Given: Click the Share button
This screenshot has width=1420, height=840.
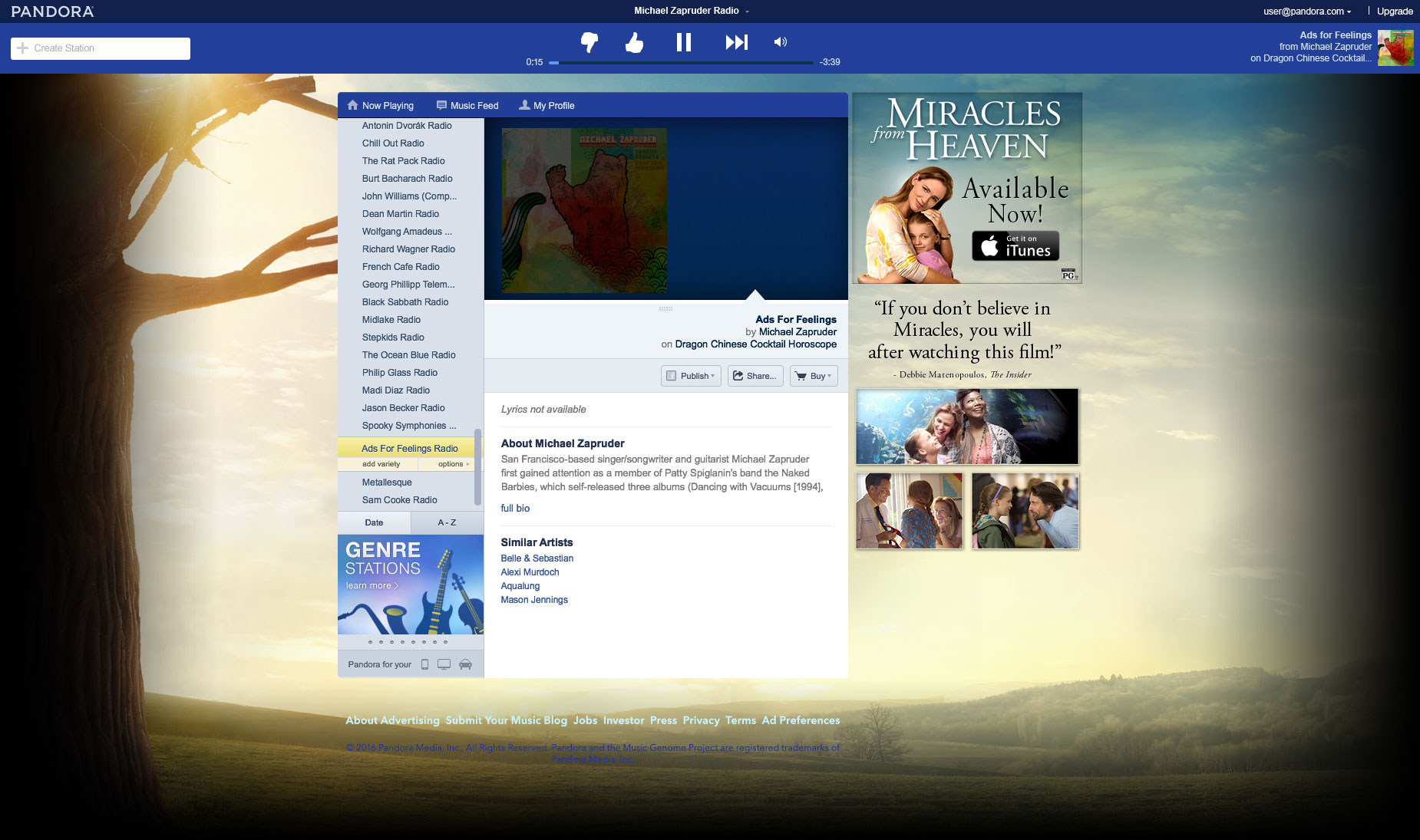Looking at the screenshot, I should pyautogui.click(x=755, y=376).
